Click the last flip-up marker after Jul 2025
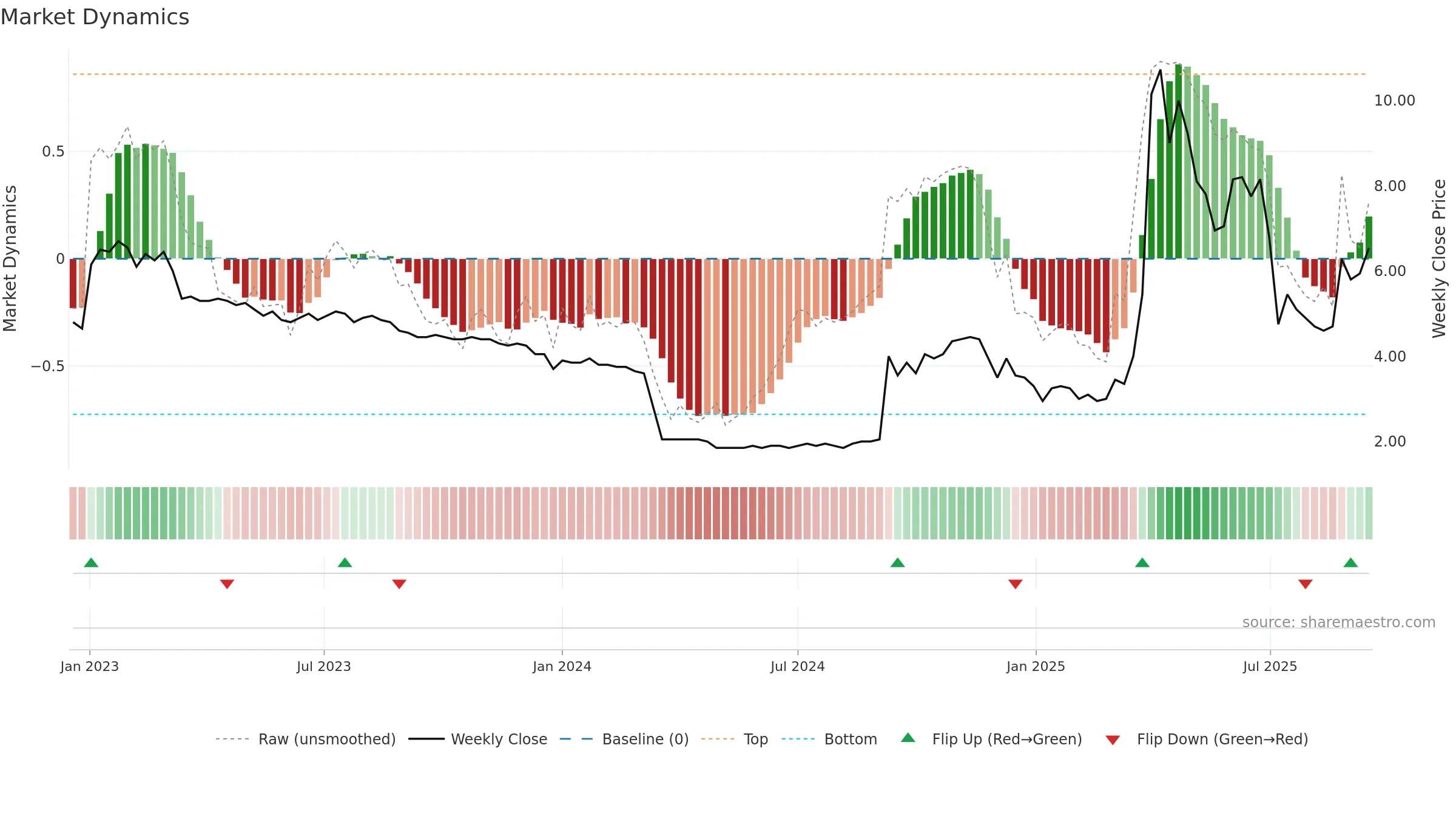 click(1350, 562)
